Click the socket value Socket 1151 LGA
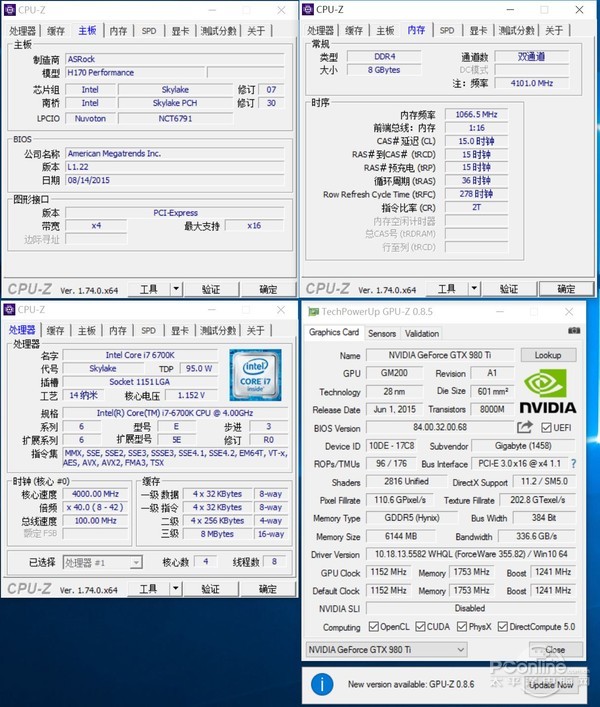This screenshot has width=600, height=707. point(140,382)
